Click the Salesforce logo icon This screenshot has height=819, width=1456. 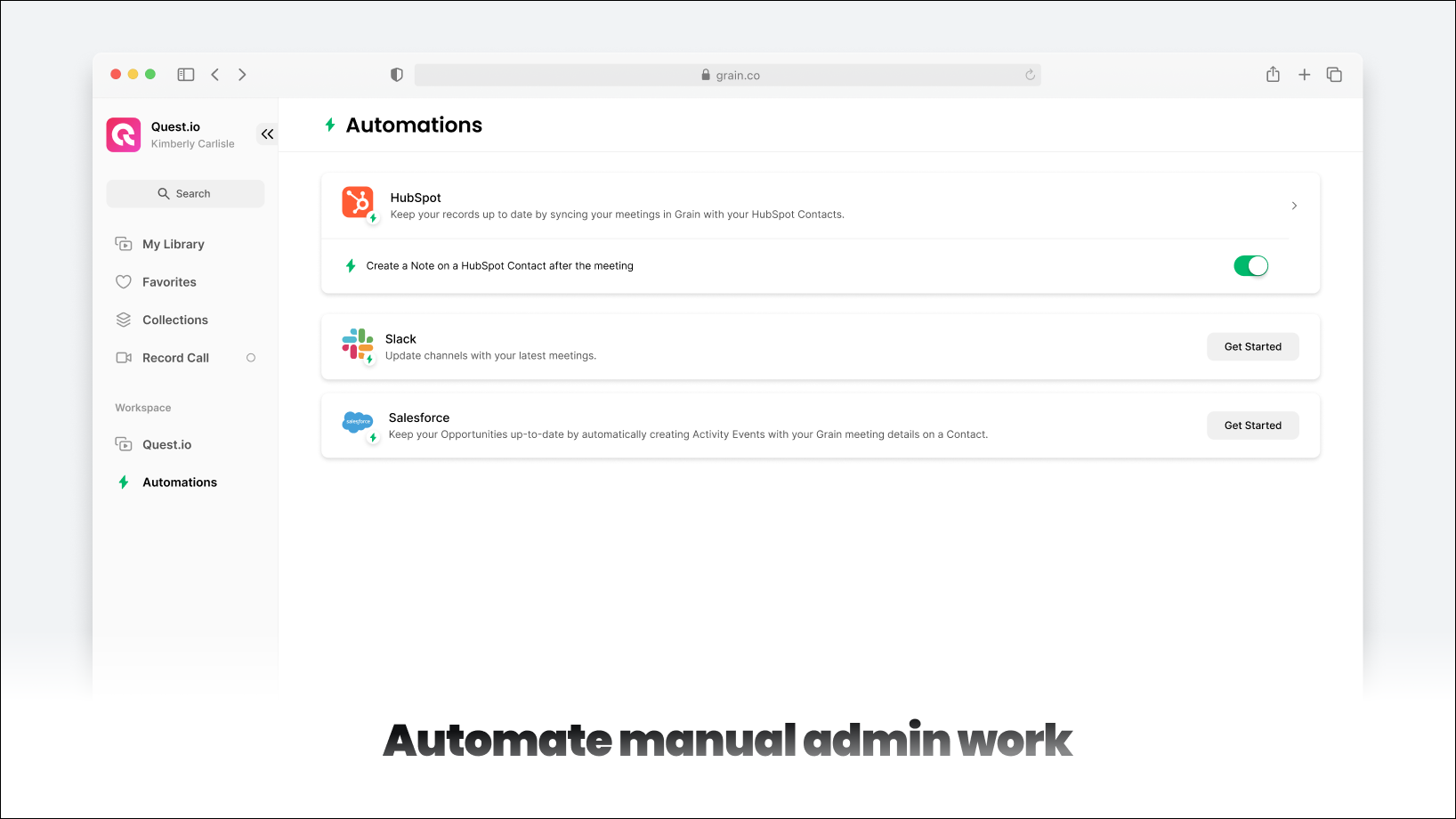(358, 422)
